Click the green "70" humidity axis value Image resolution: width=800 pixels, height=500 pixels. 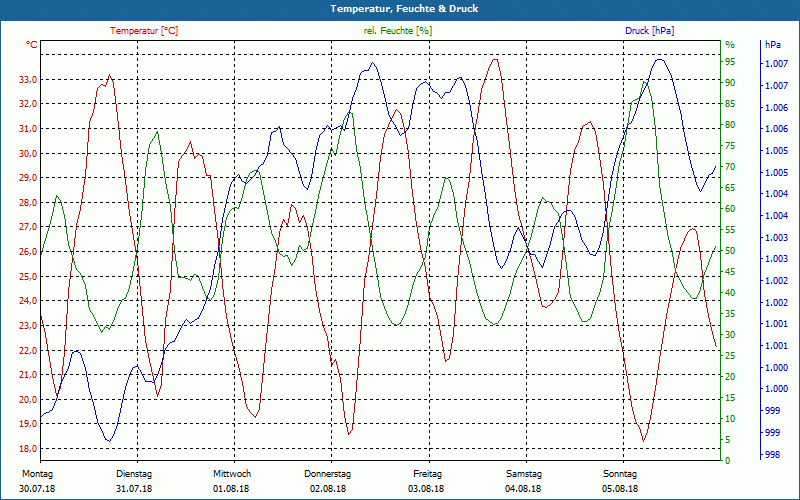[x=730, y=167]
